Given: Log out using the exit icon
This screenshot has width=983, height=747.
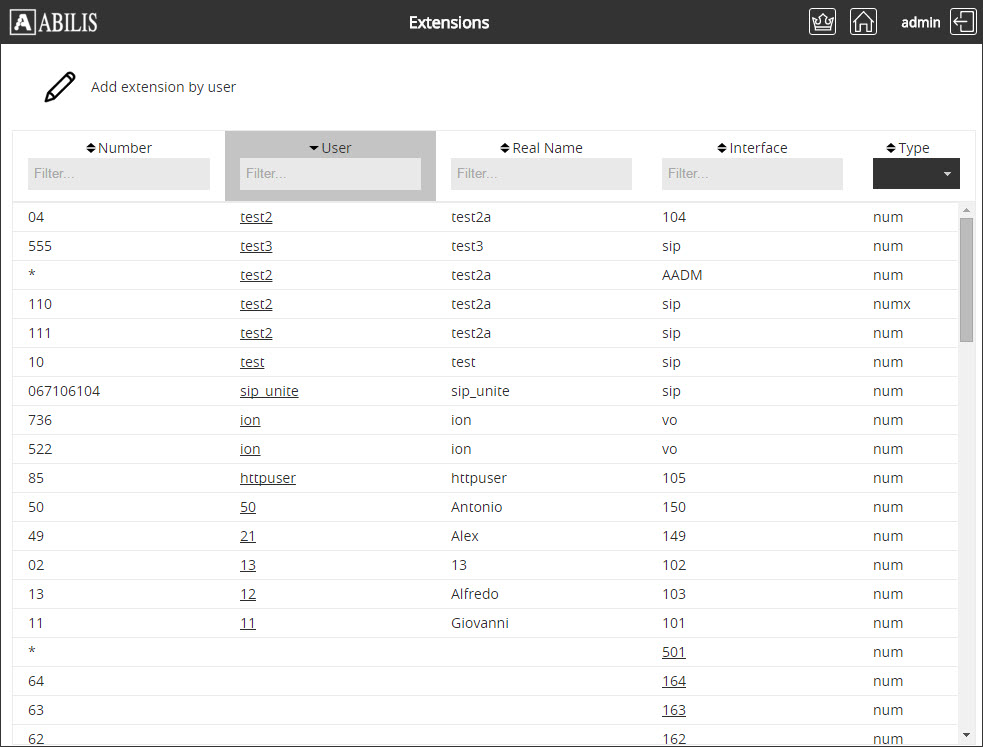Looking at the screenshot, I should 963,22.
